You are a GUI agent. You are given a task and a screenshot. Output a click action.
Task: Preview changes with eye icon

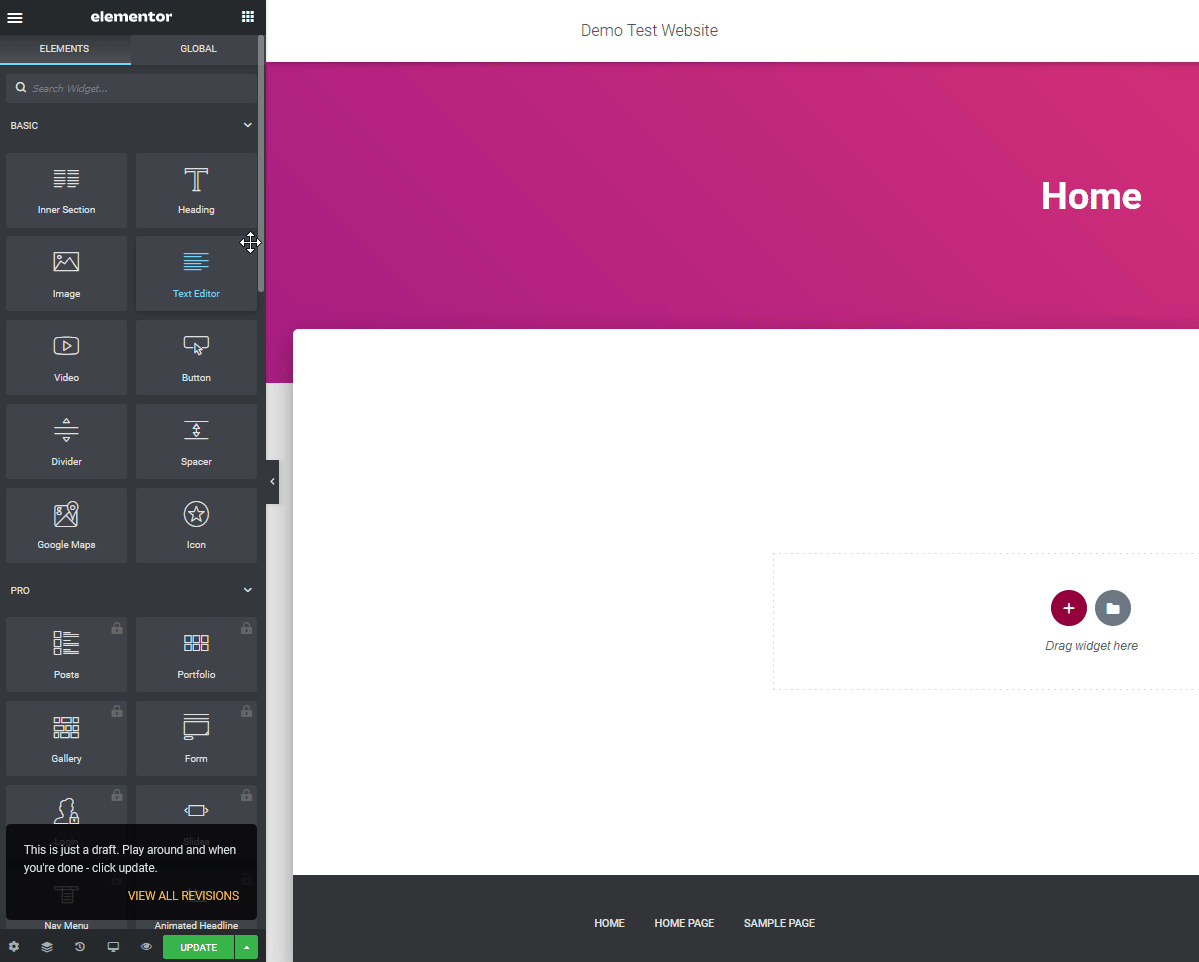(146, 947)
